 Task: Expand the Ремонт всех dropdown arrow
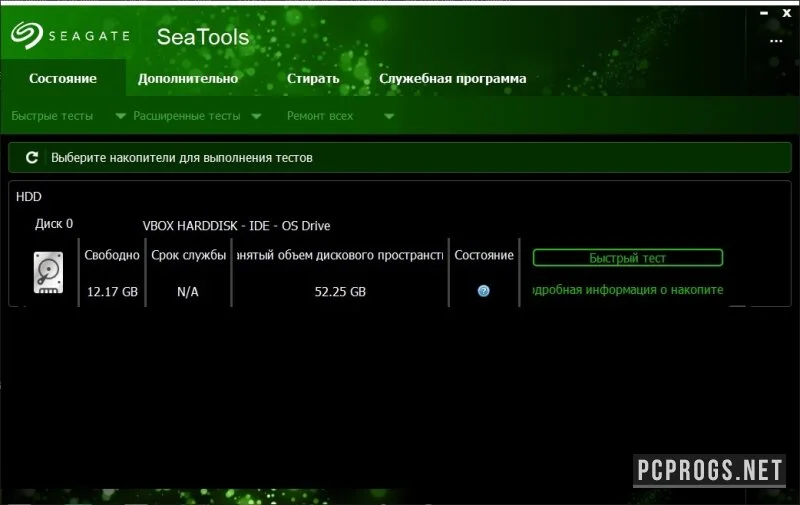(x=389, y=116)
